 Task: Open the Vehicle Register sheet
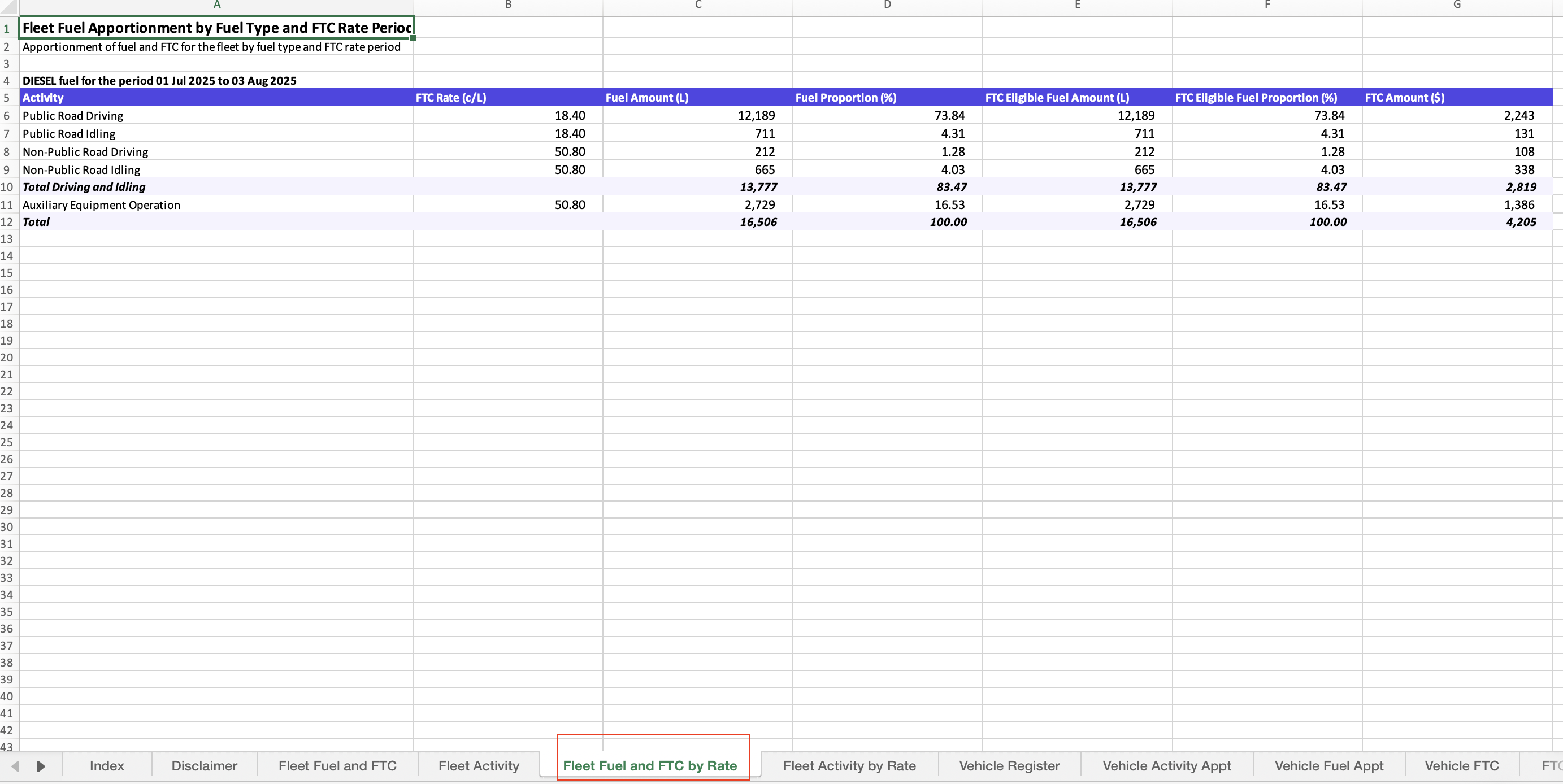click(x=1009, y=765)
